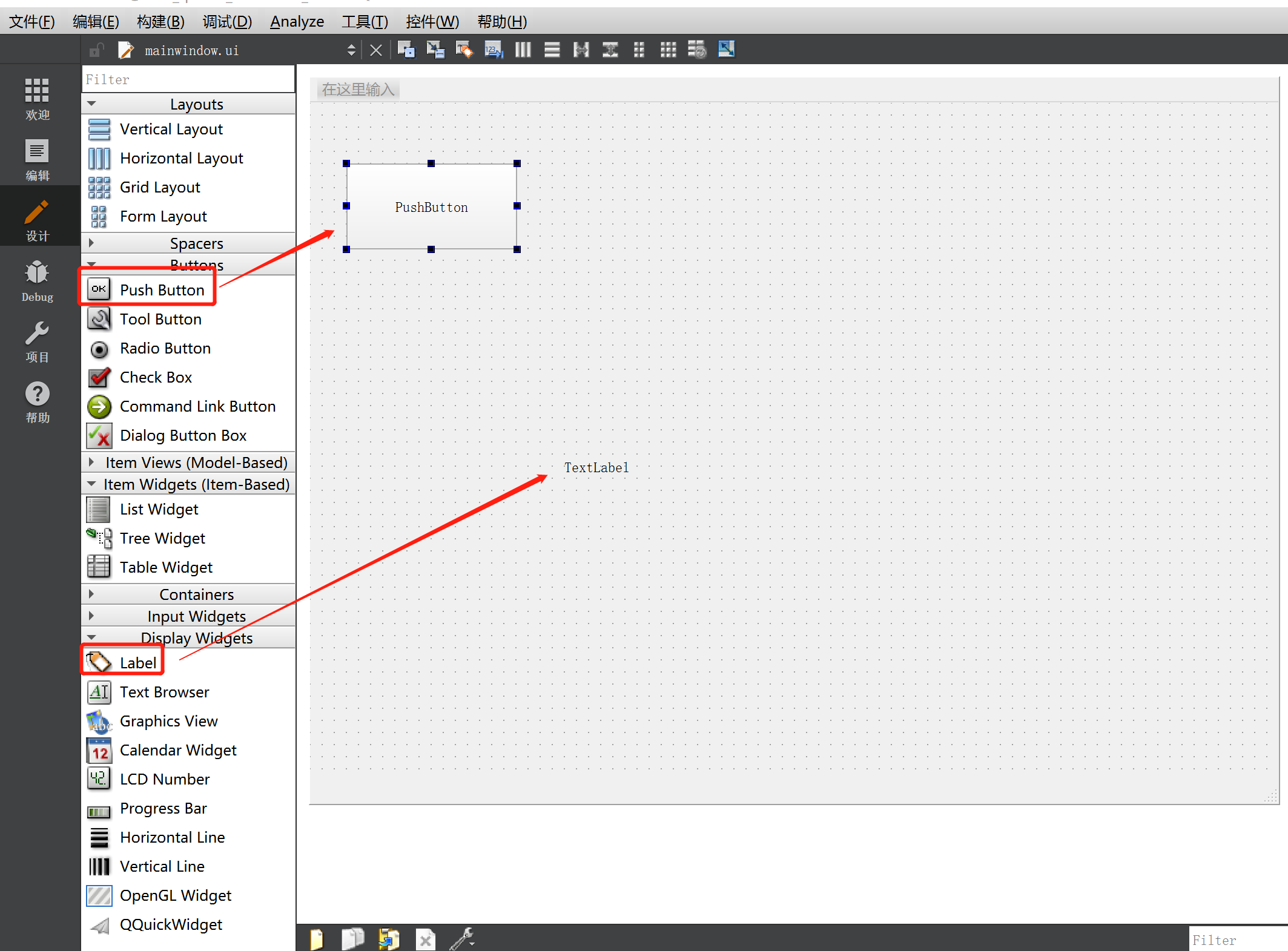
Task: Click the lock toggle beside mainwindow.ui
Action: pyautogui.click(x=96, y=50)
